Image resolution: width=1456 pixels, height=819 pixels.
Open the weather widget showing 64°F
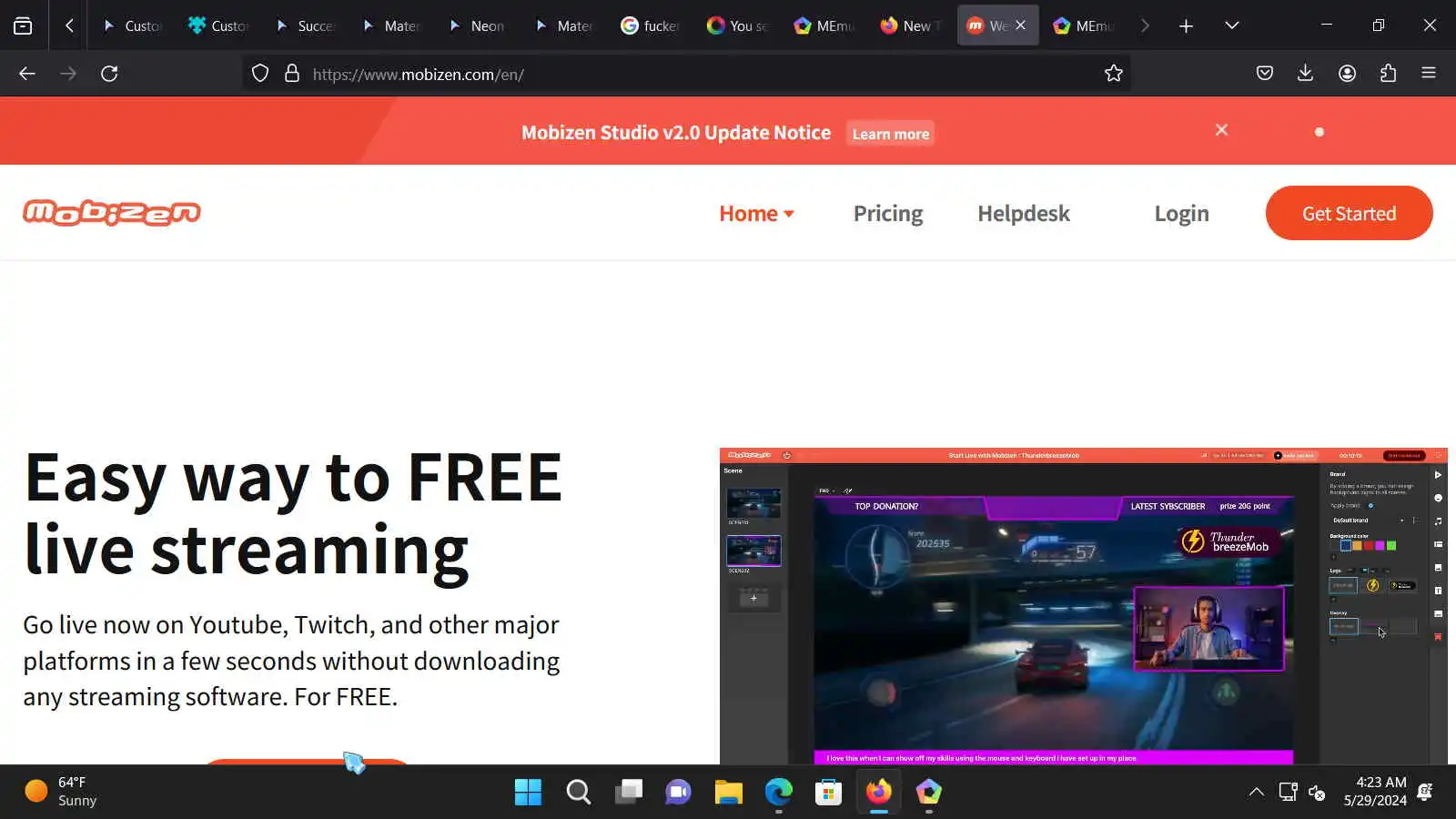[x=61, y=792]
